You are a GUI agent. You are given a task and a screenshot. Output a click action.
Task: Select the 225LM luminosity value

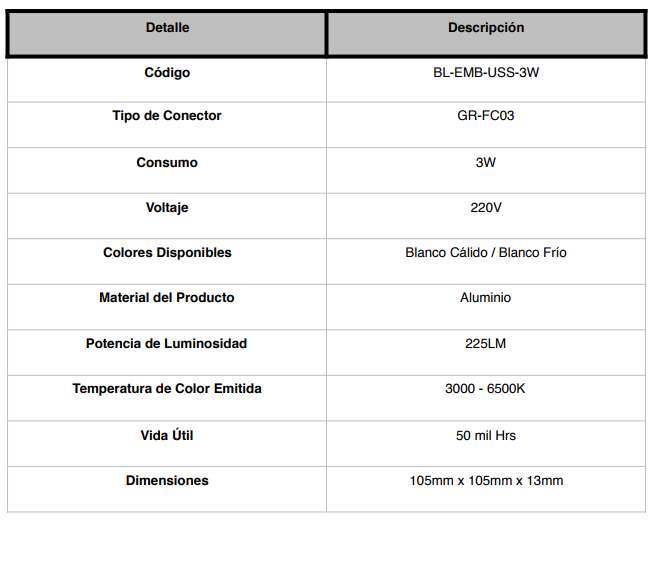coord(486,344)
